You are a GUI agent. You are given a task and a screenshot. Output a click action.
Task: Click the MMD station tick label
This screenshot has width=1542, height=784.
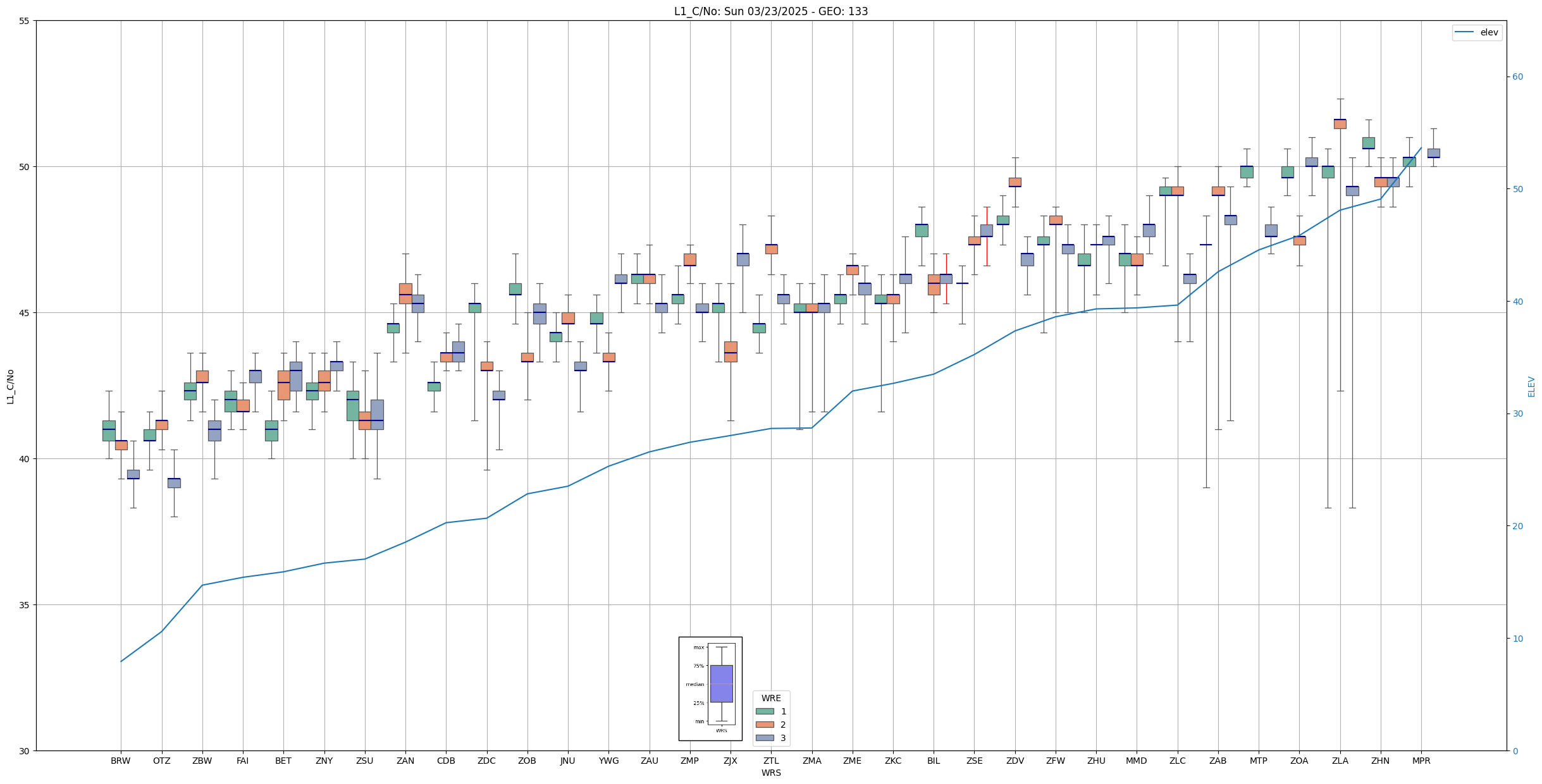(x=1136, y=761)
